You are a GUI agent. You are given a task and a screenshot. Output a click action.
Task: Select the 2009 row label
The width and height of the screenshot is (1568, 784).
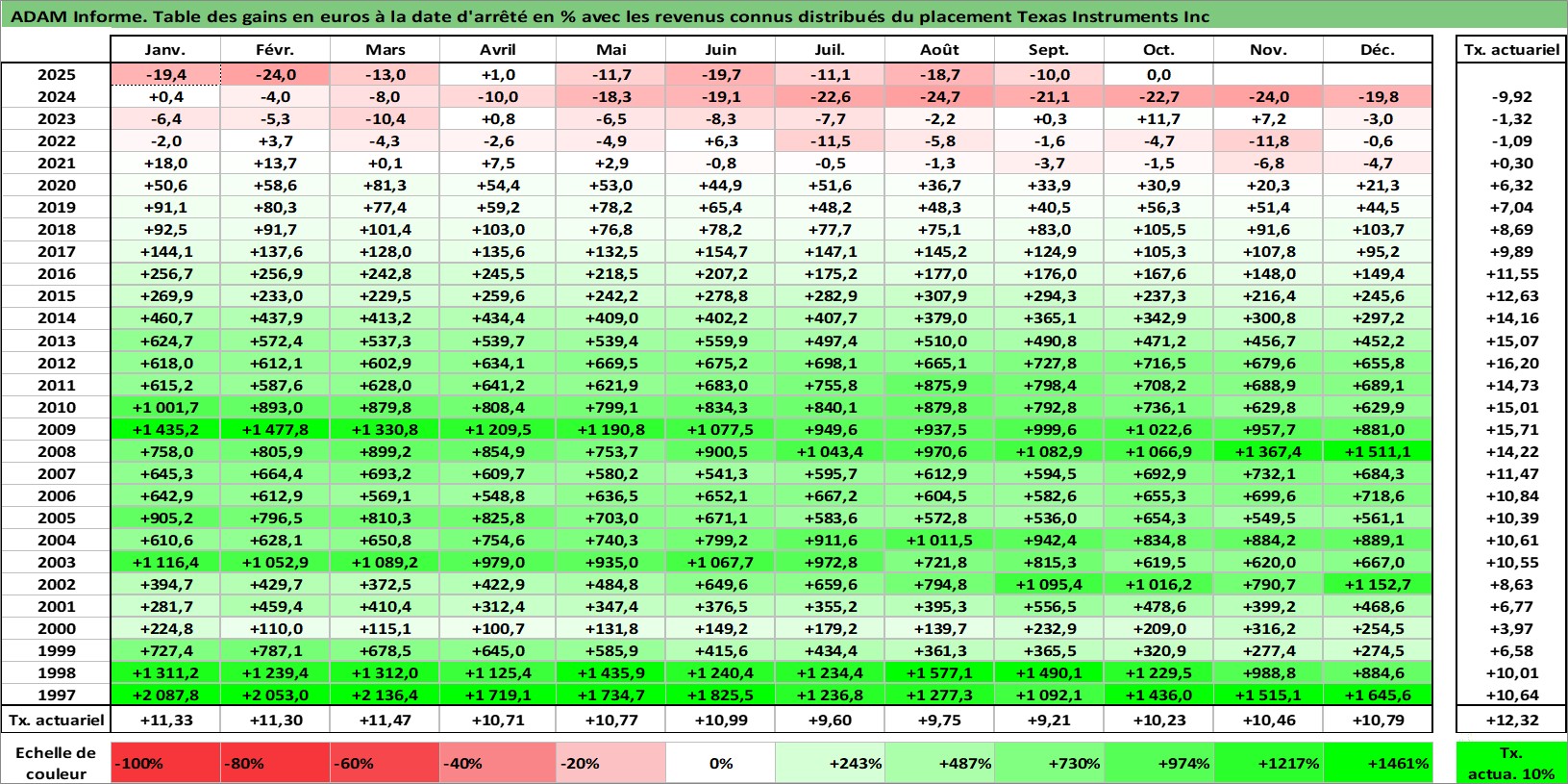tap(56, 429)
